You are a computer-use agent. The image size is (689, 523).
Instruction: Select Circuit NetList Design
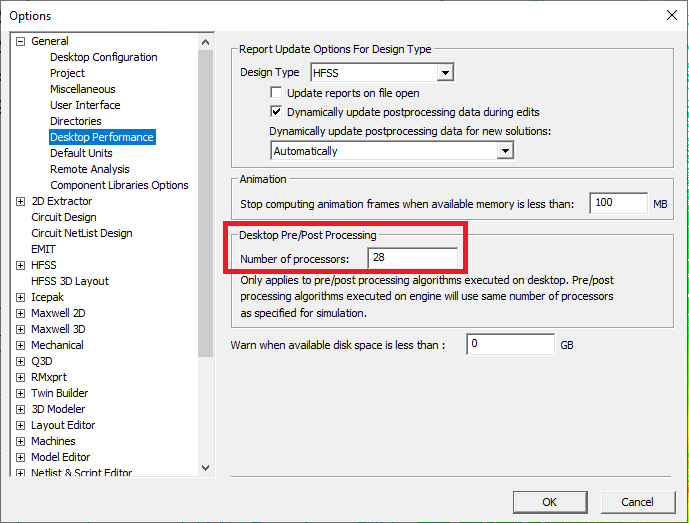pyautogui.click(x=82, y=233)
